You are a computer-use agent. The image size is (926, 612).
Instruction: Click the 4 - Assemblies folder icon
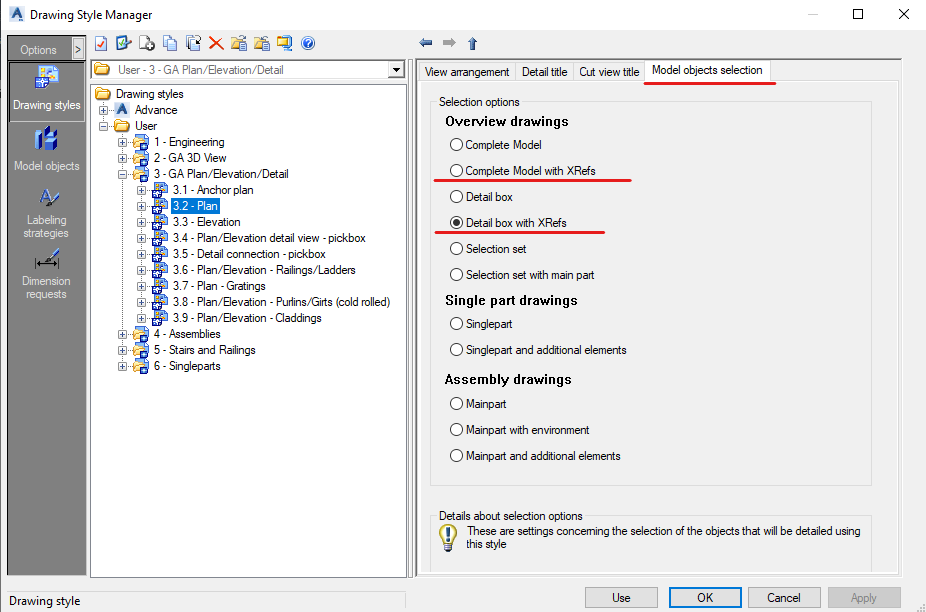(141, 334)
